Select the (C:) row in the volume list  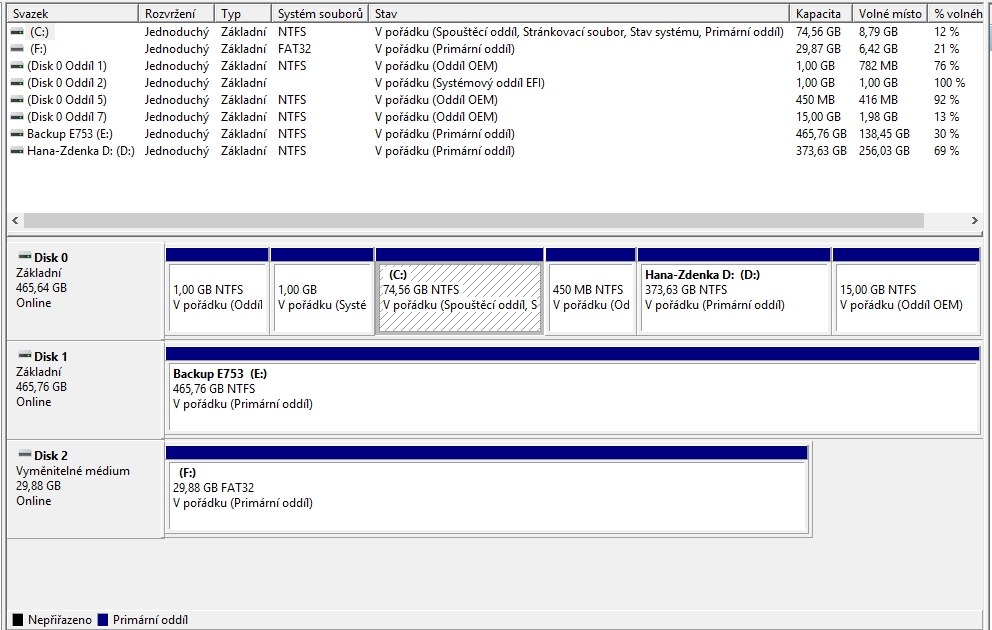[496, 32]
